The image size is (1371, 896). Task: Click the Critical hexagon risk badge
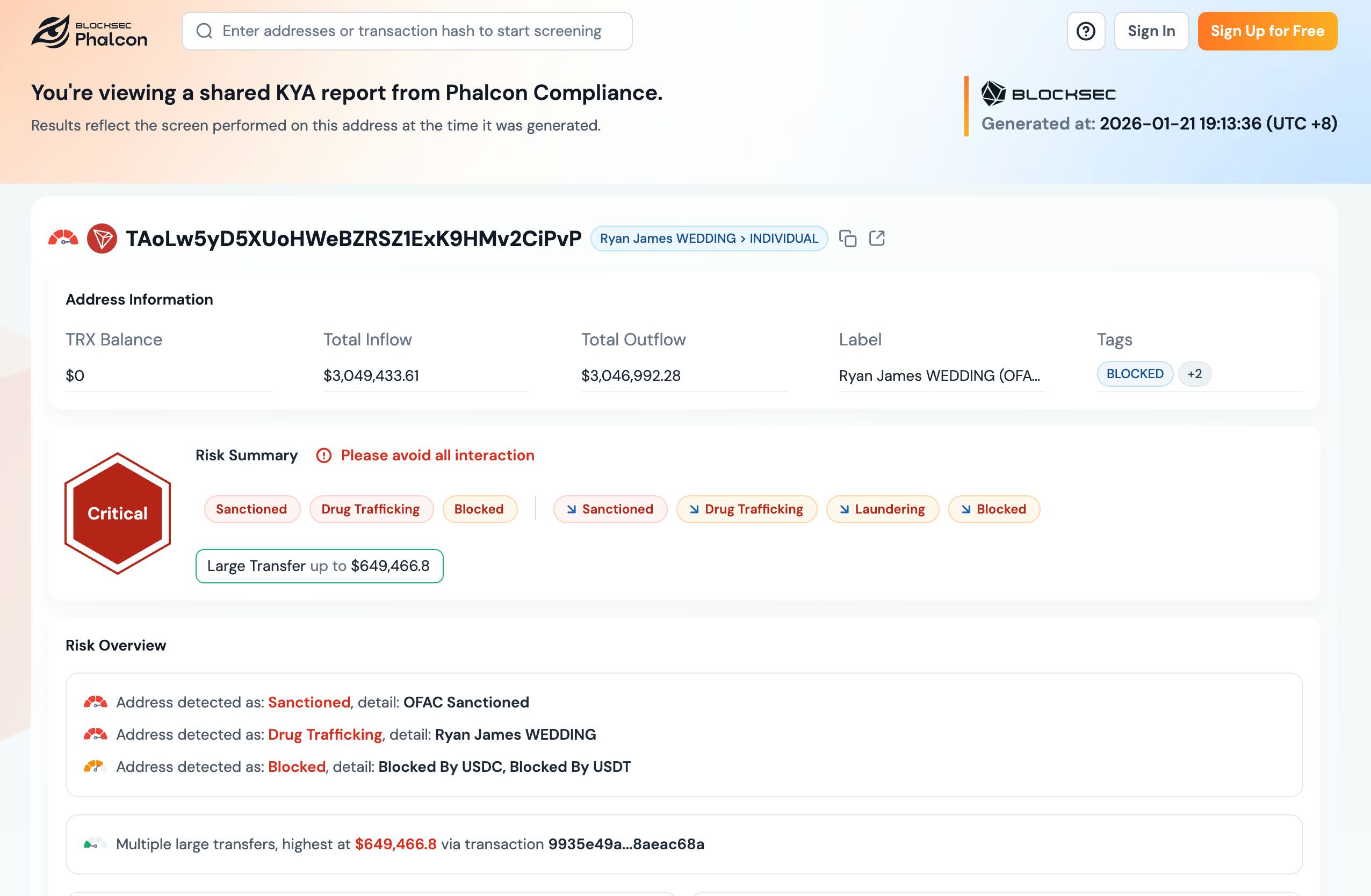[118, 514]
